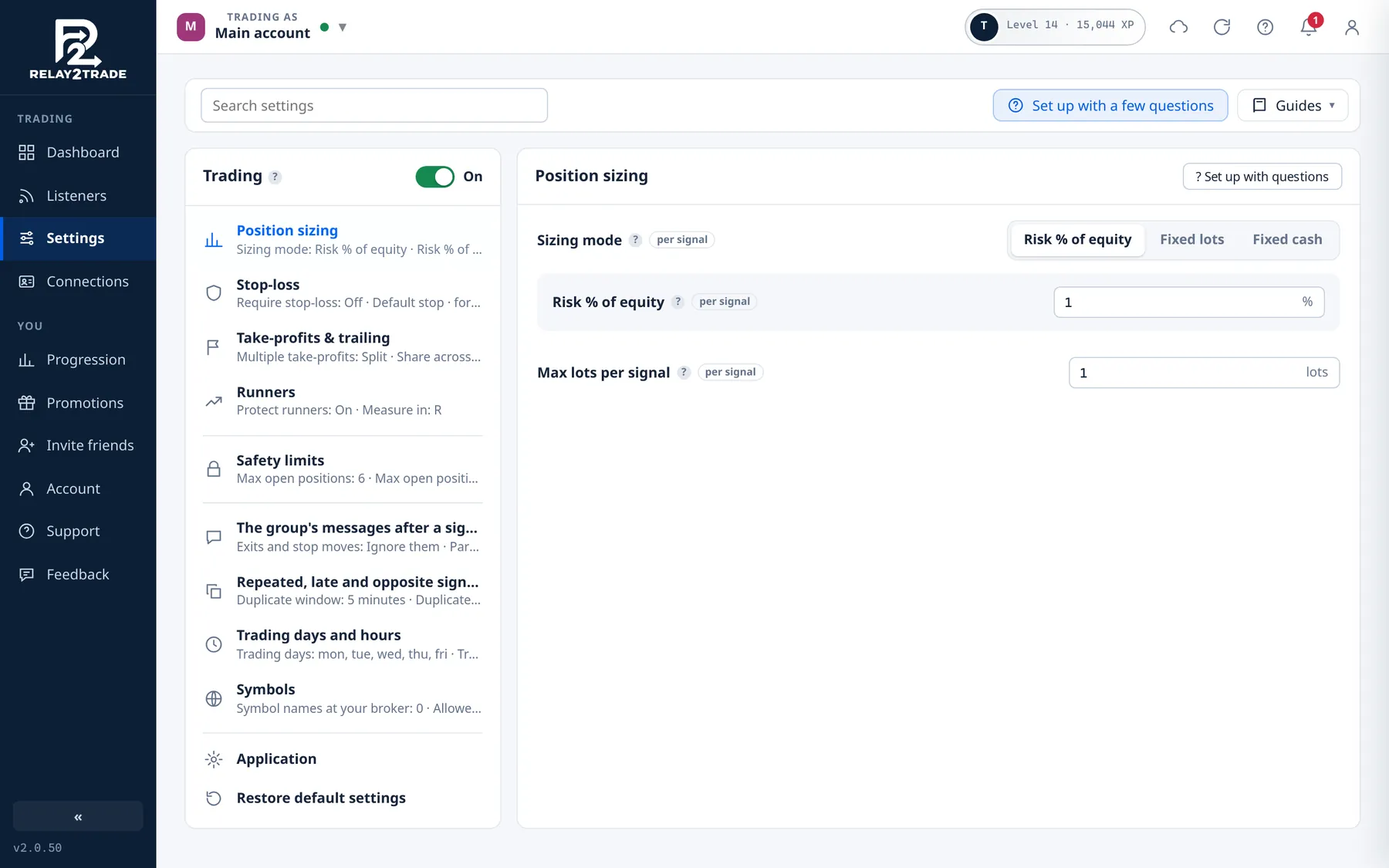Click the Trading help question mark

pyautogui.click(x=275, y=177)
